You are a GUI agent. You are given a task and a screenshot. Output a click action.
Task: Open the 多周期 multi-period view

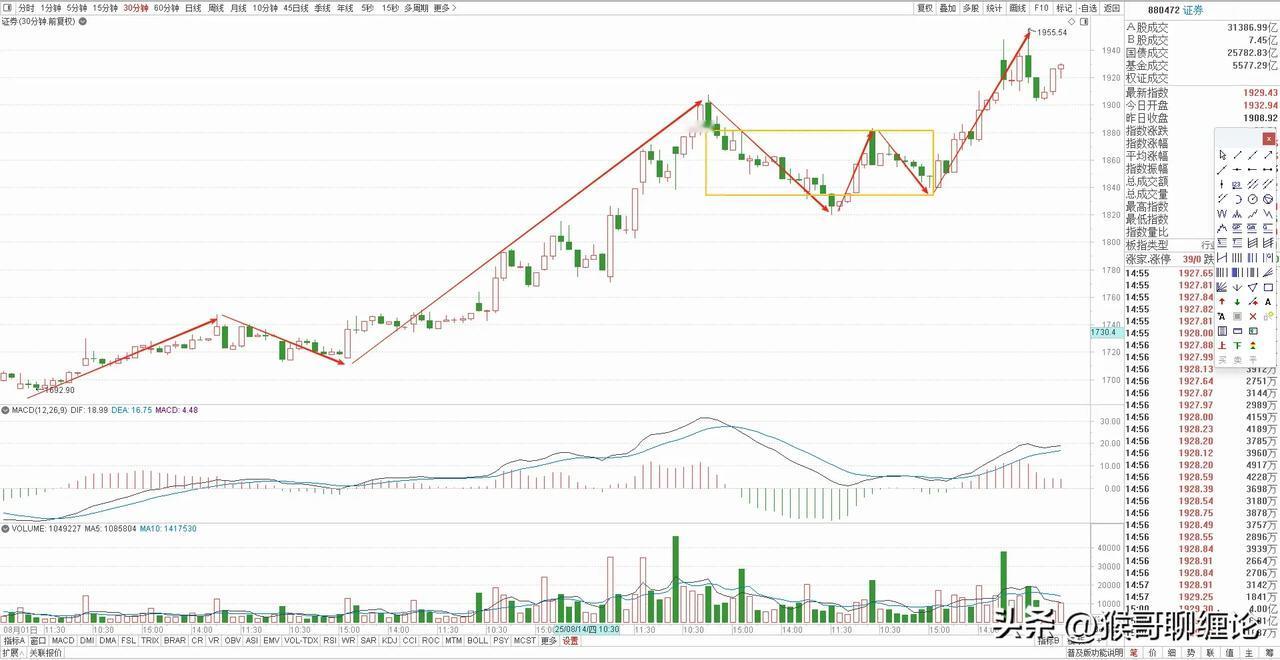click(x=416, y=8)
